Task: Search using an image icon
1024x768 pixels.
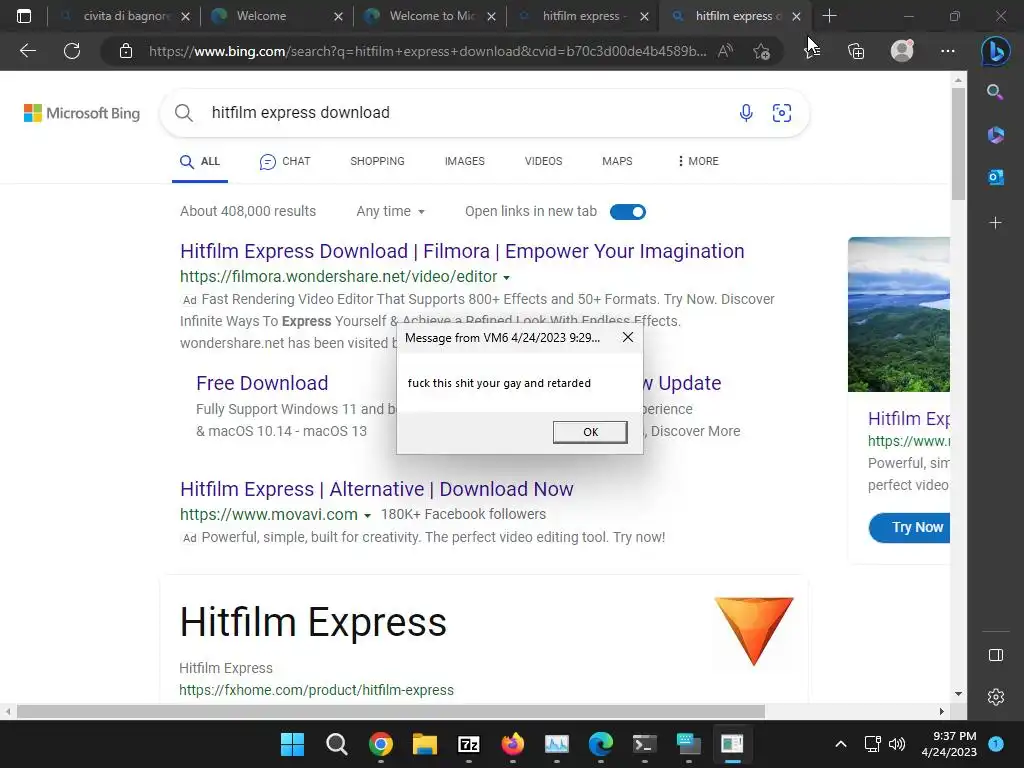Action: [782, 113]
